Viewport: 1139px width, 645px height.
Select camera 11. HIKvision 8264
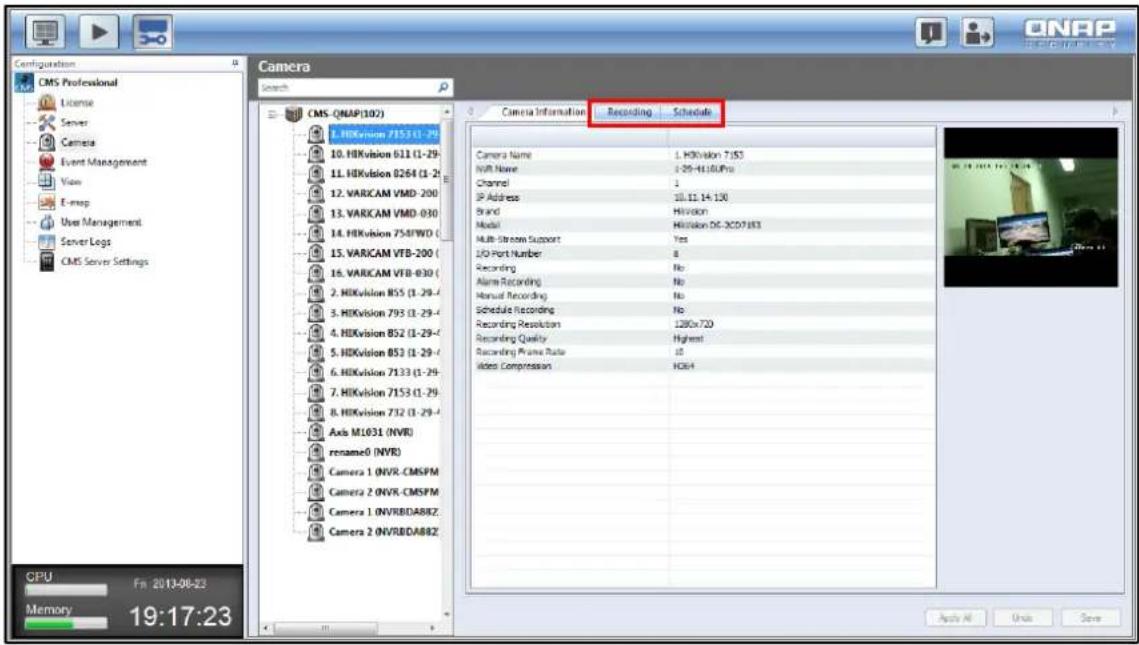[x=384, y=174]
